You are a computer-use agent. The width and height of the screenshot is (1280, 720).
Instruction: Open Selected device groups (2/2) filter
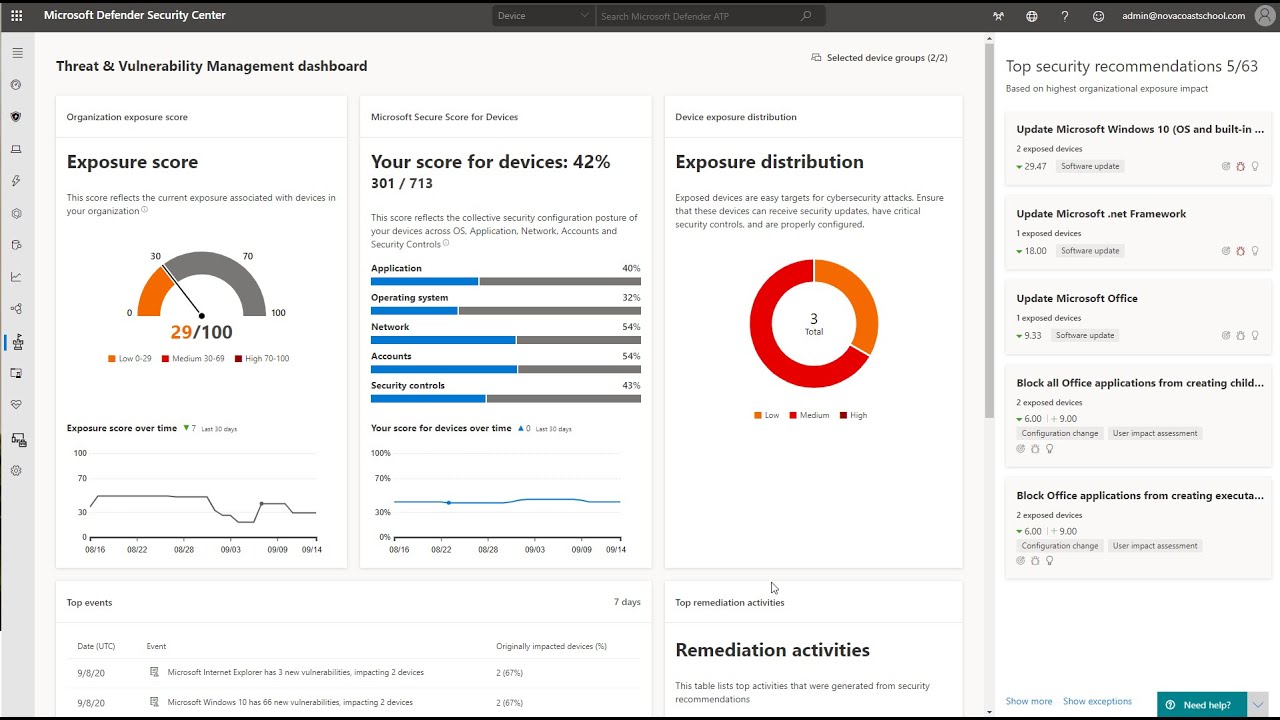coord(879,58)
